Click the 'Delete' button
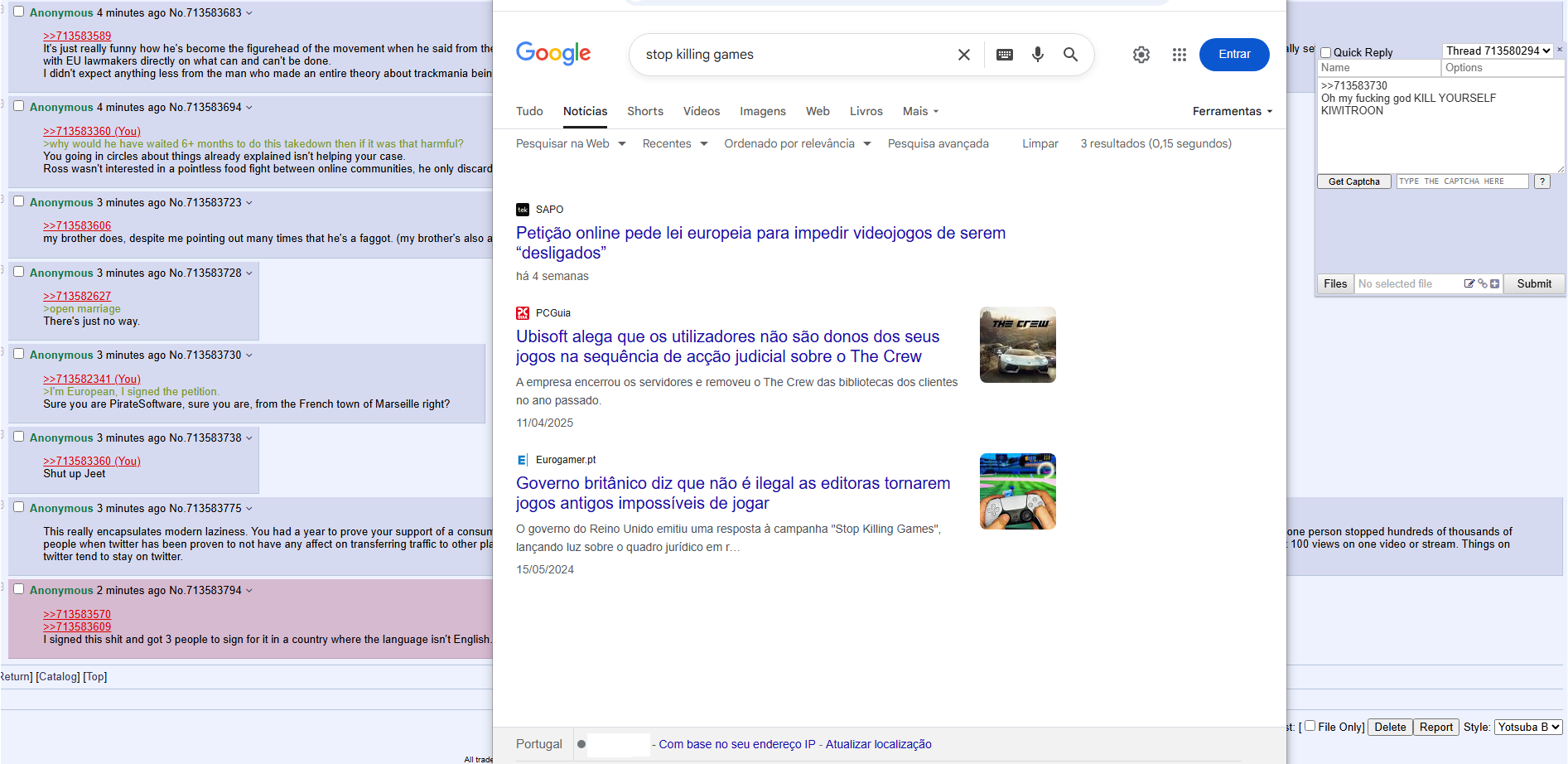This screenshot has height=764, width=1568. click(x=1390, y=727)
